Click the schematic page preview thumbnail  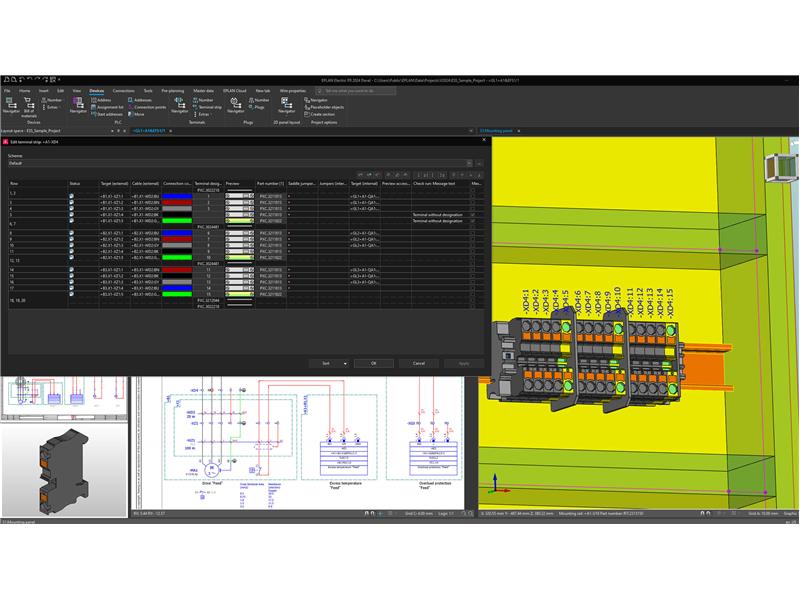tap(64, 398)
